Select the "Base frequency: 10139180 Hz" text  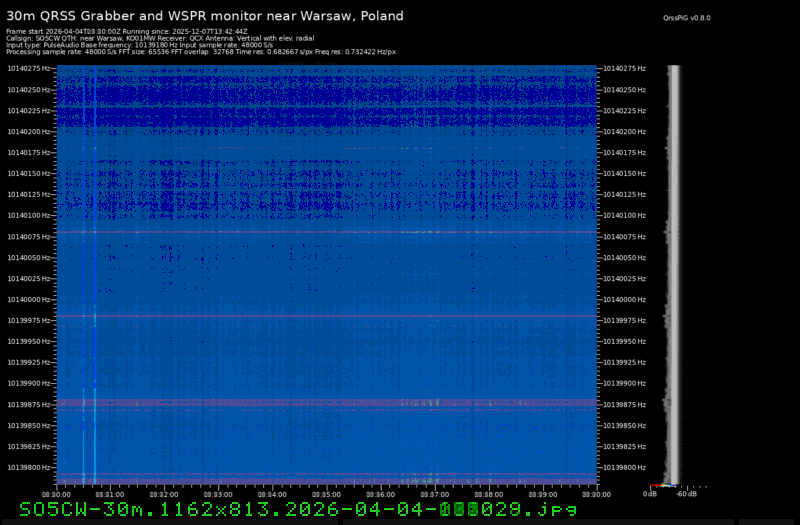(x=129, y=45)
